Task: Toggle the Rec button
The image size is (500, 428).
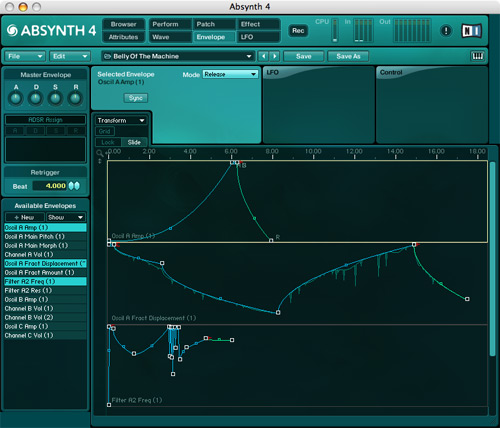Action: pos(298,31)
